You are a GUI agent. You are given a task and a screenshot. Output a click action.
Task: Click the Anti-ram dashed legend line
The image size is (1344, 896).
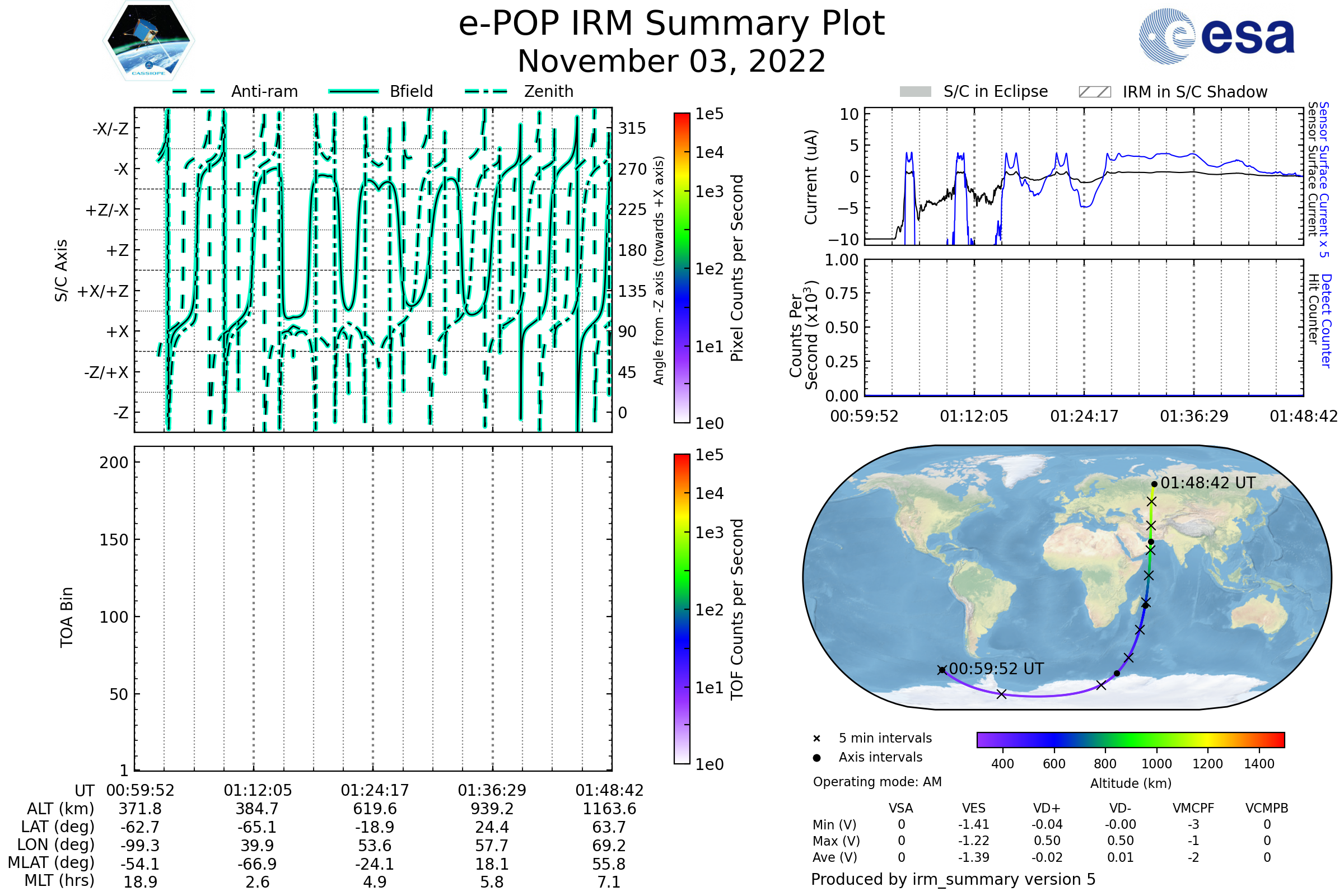[194, 92]
